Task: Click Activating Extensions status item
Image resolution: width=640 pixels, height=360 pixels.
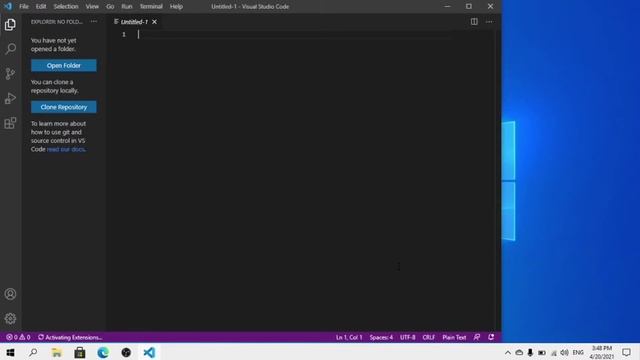Action: 70,337
